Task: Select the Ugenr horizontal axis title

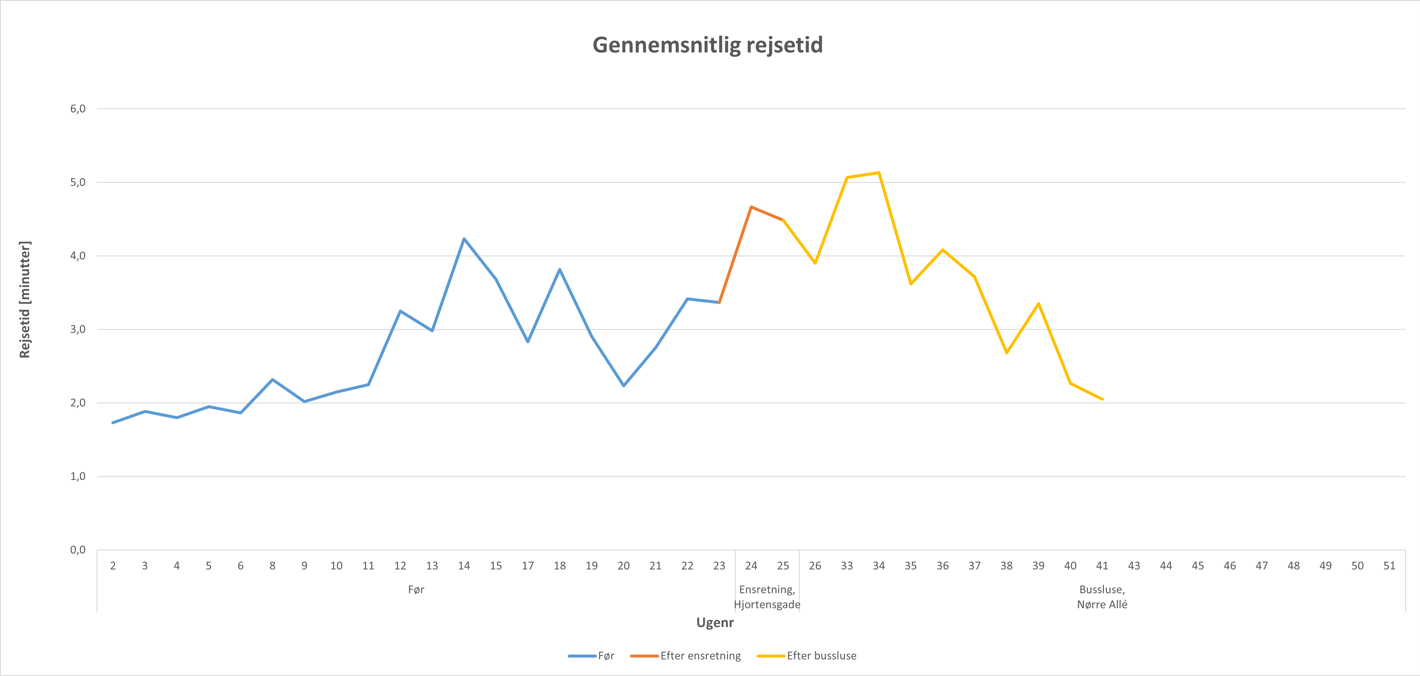Action: pyautogui.click(x=715, y=623)
